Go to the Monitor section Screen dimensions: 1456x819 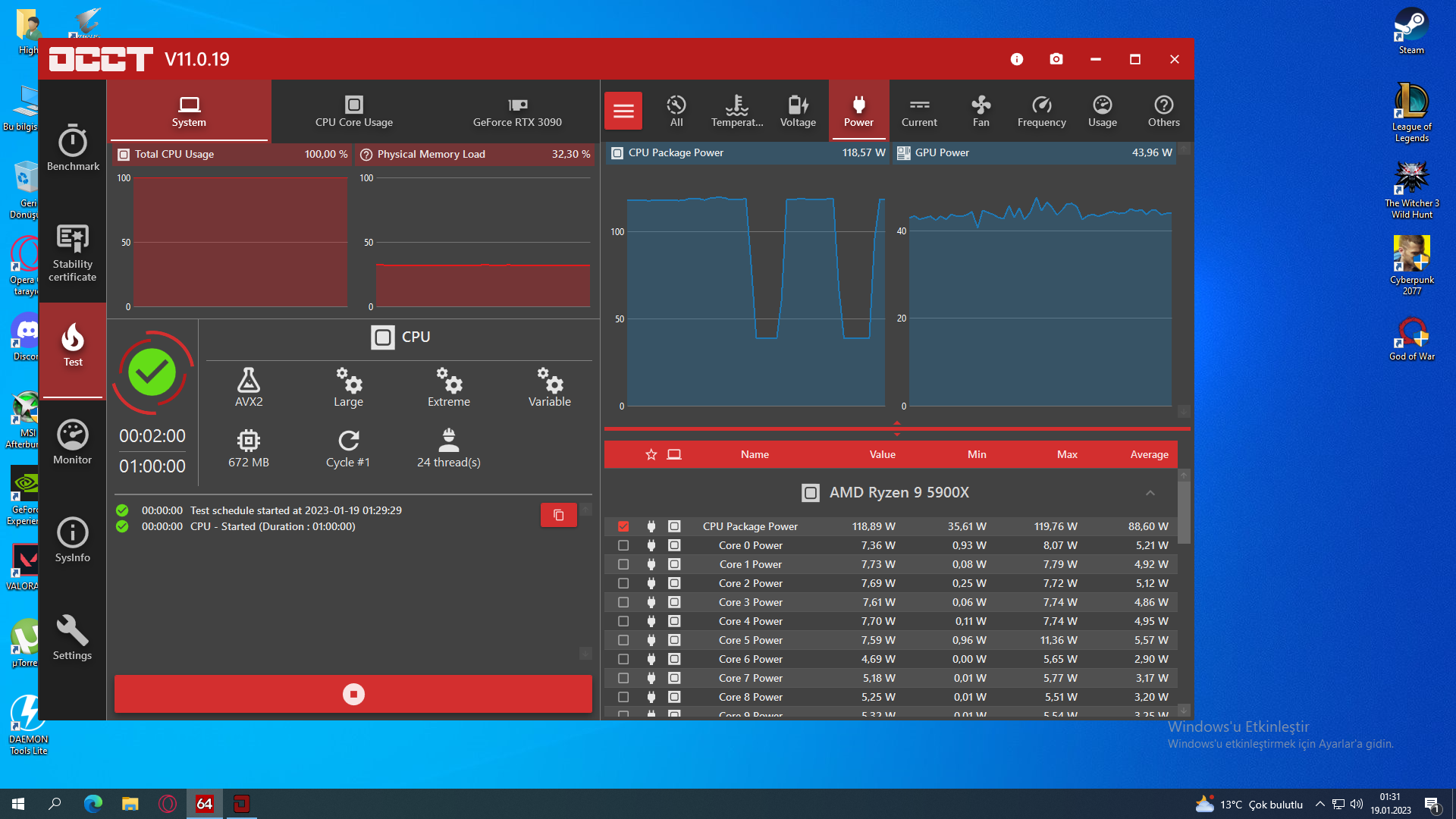pyautogui.click(x=73, y=442)
